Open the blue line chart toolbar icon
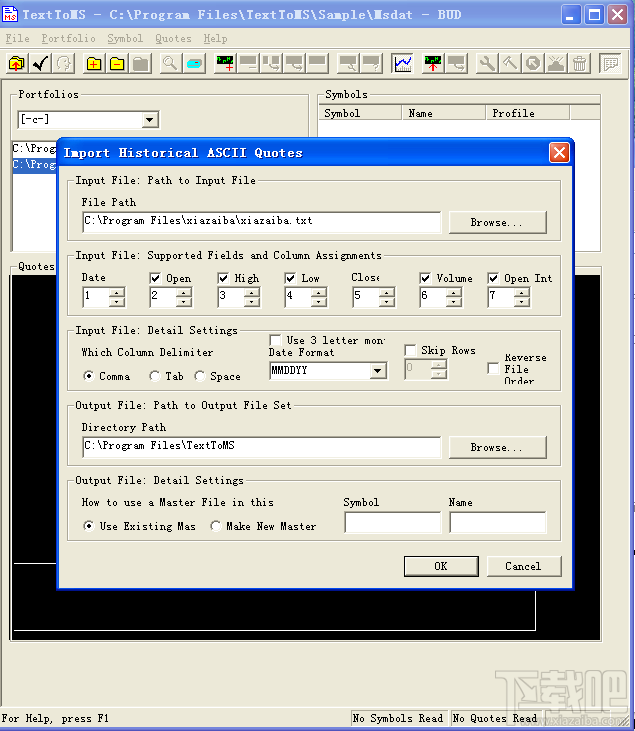The height and width of the screenshot is (731, 635). click(x=403, y=63)
